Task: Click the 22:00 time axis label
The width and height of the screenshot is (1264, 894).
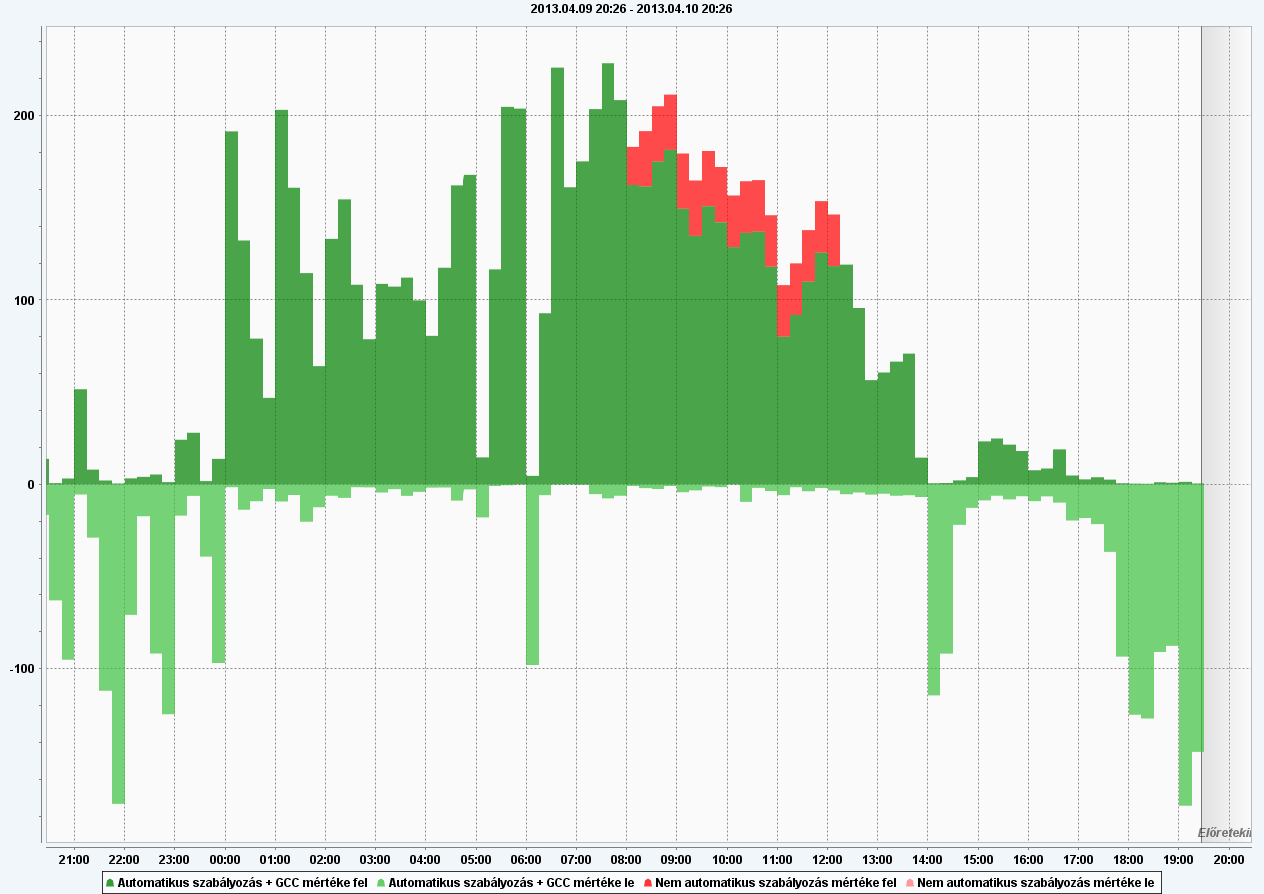Action: click(x=124, y=859)
